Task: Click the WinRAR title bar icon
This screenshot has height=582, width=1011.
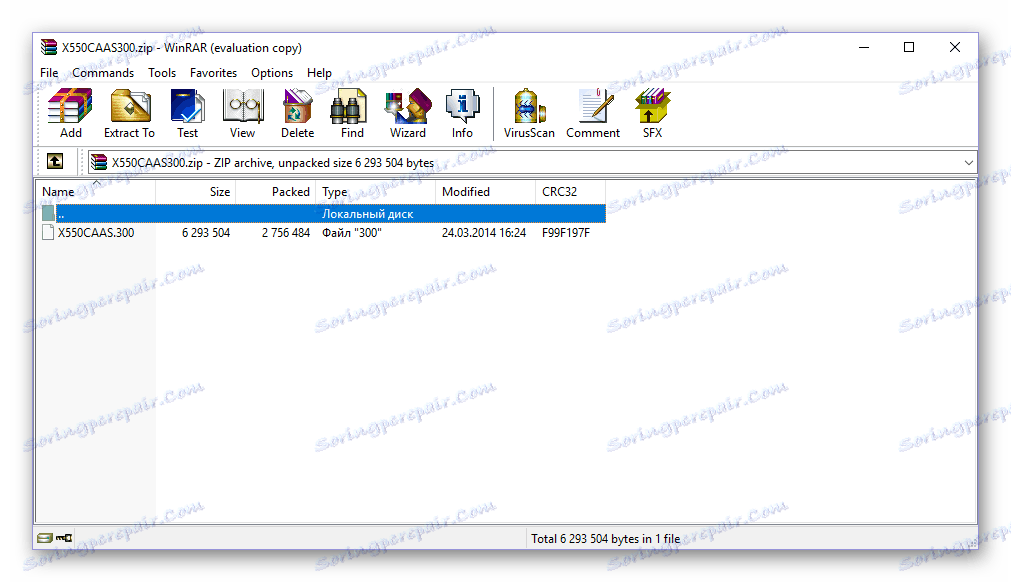Action: click(48, 47)
